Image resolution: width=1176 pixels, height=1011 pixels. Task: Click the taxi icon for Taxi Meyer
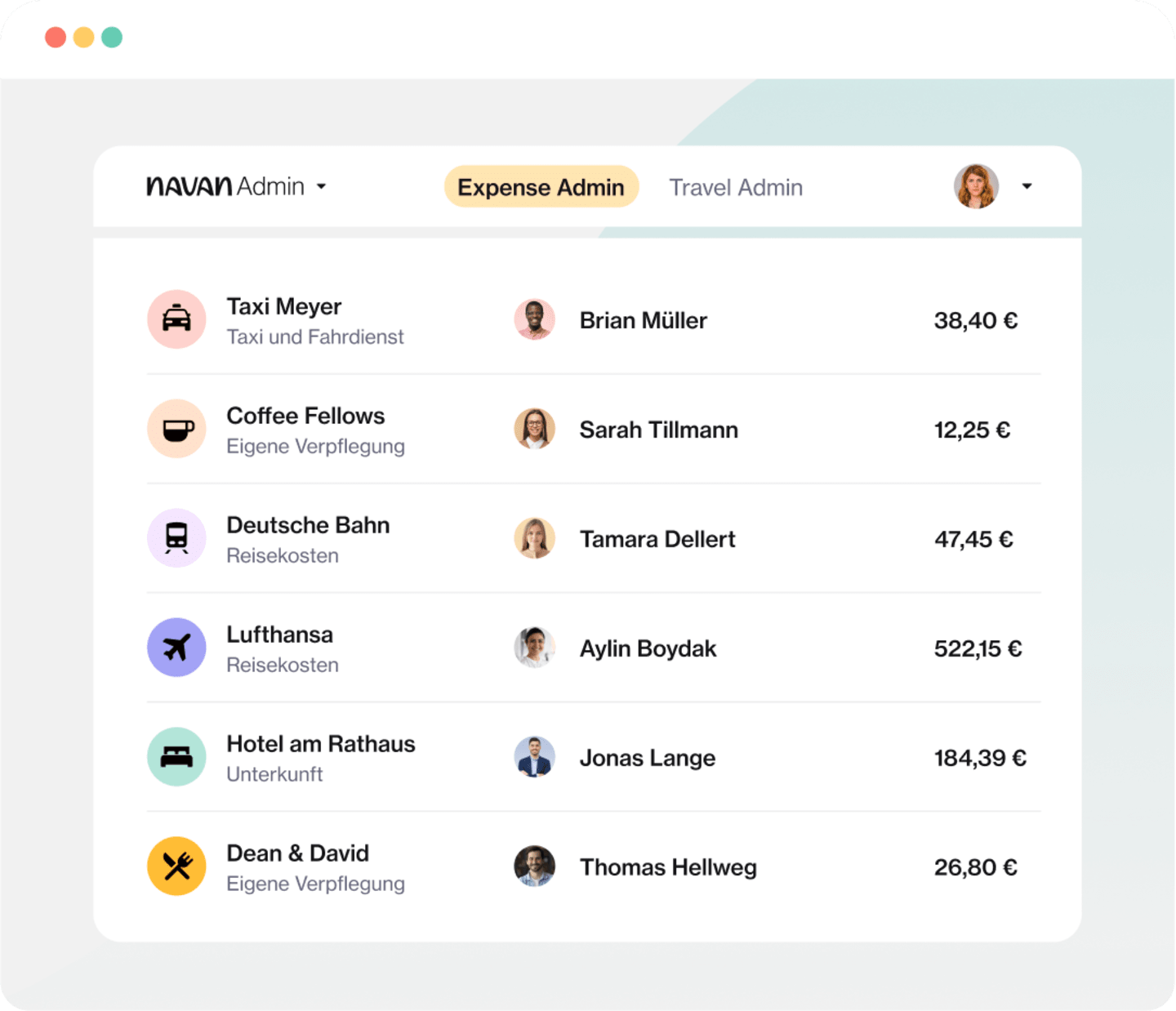(176, 319)
